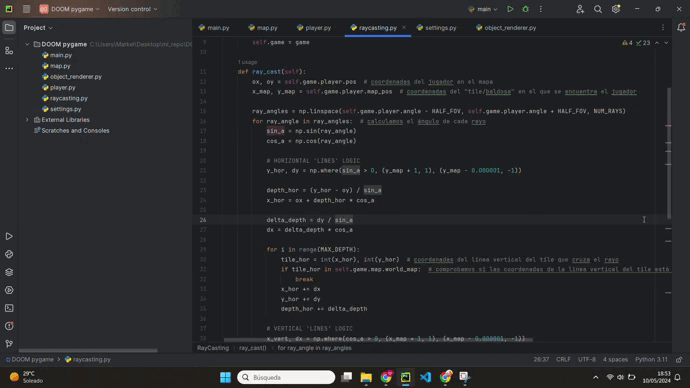690x388 pixels.
Task: Select raycasting.py in project tree
Action: tap(65, 98)
